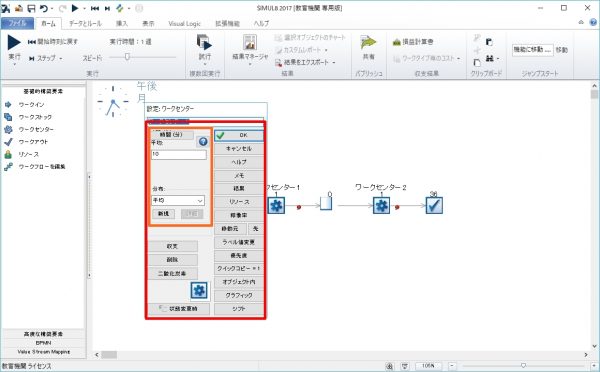600x372 pixels.
Task: Click the 開始時刻に戻す reset button
Action: 53,42
